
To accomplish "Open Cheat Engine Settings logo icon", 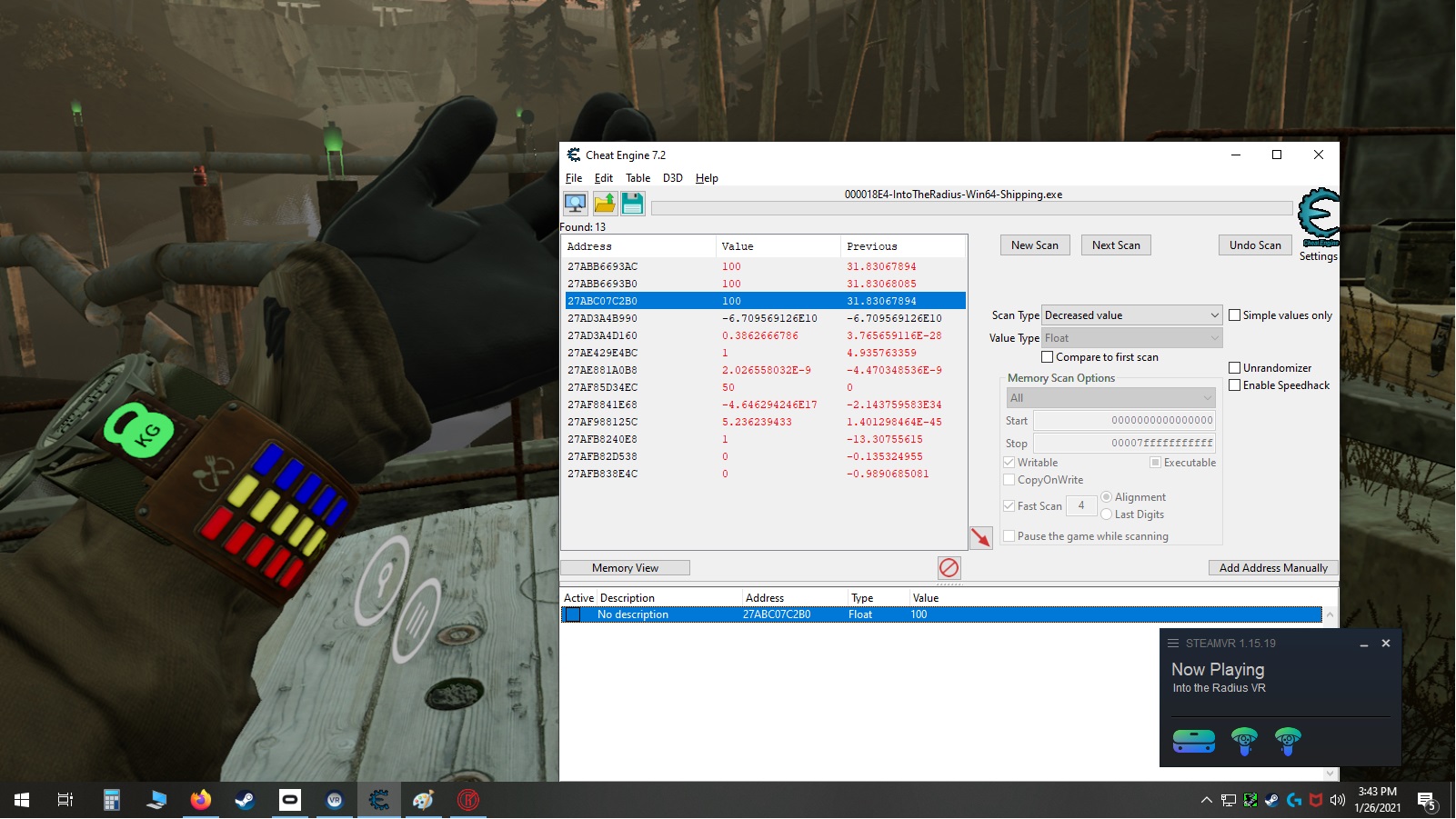I will [x=1318, y=218].
